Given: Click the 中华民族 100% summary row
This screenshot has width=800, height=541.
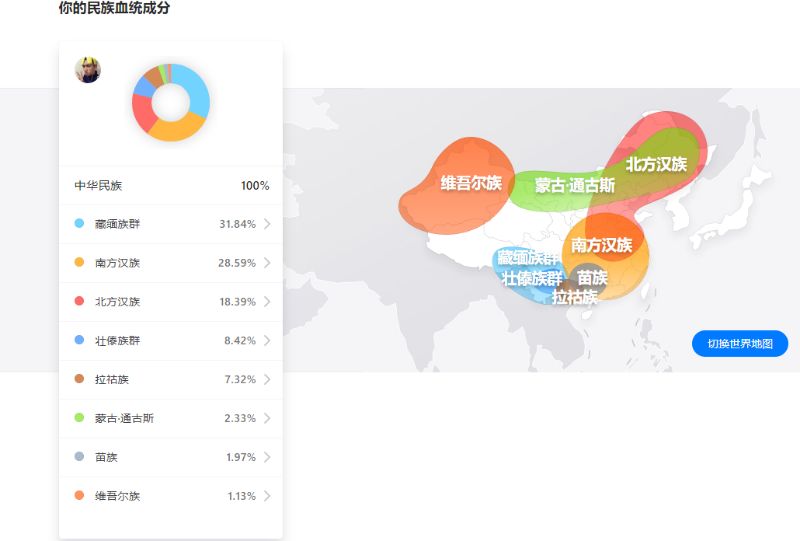Looking at the screenshot, I should coord(170,186).
